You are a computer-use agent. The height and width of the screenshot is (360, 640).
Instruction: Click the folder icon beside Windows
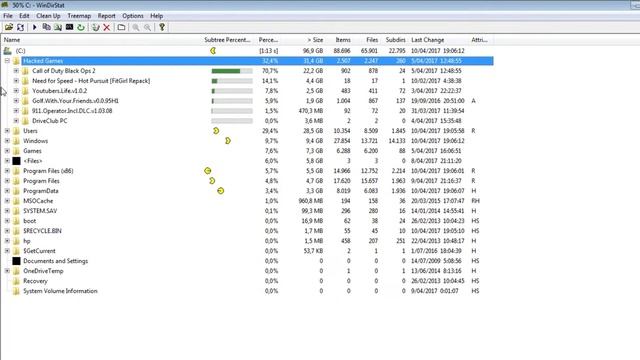pos(16,141)
